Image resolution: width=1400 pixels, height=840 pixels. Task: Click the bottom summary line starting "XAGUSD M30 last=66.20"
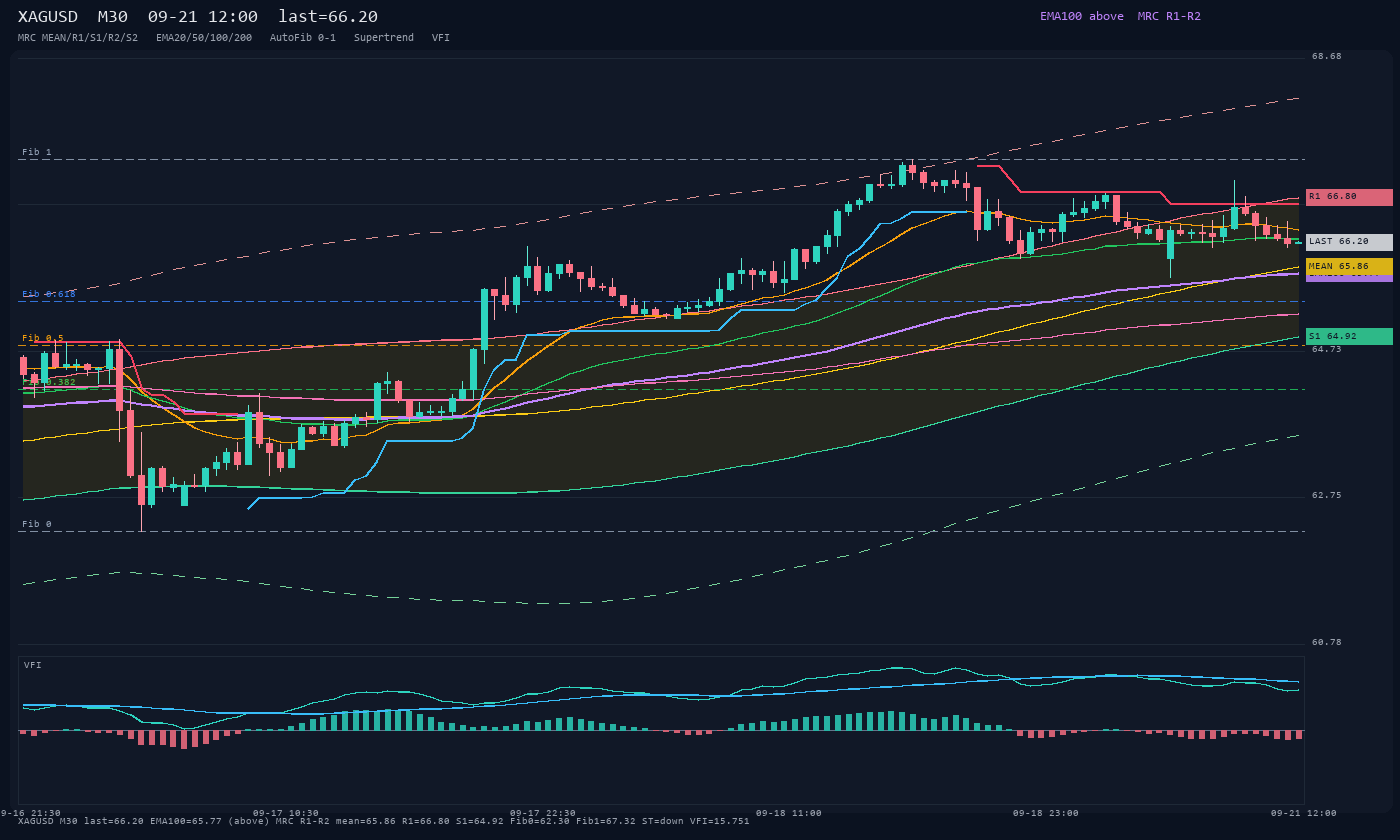(384, 821)
